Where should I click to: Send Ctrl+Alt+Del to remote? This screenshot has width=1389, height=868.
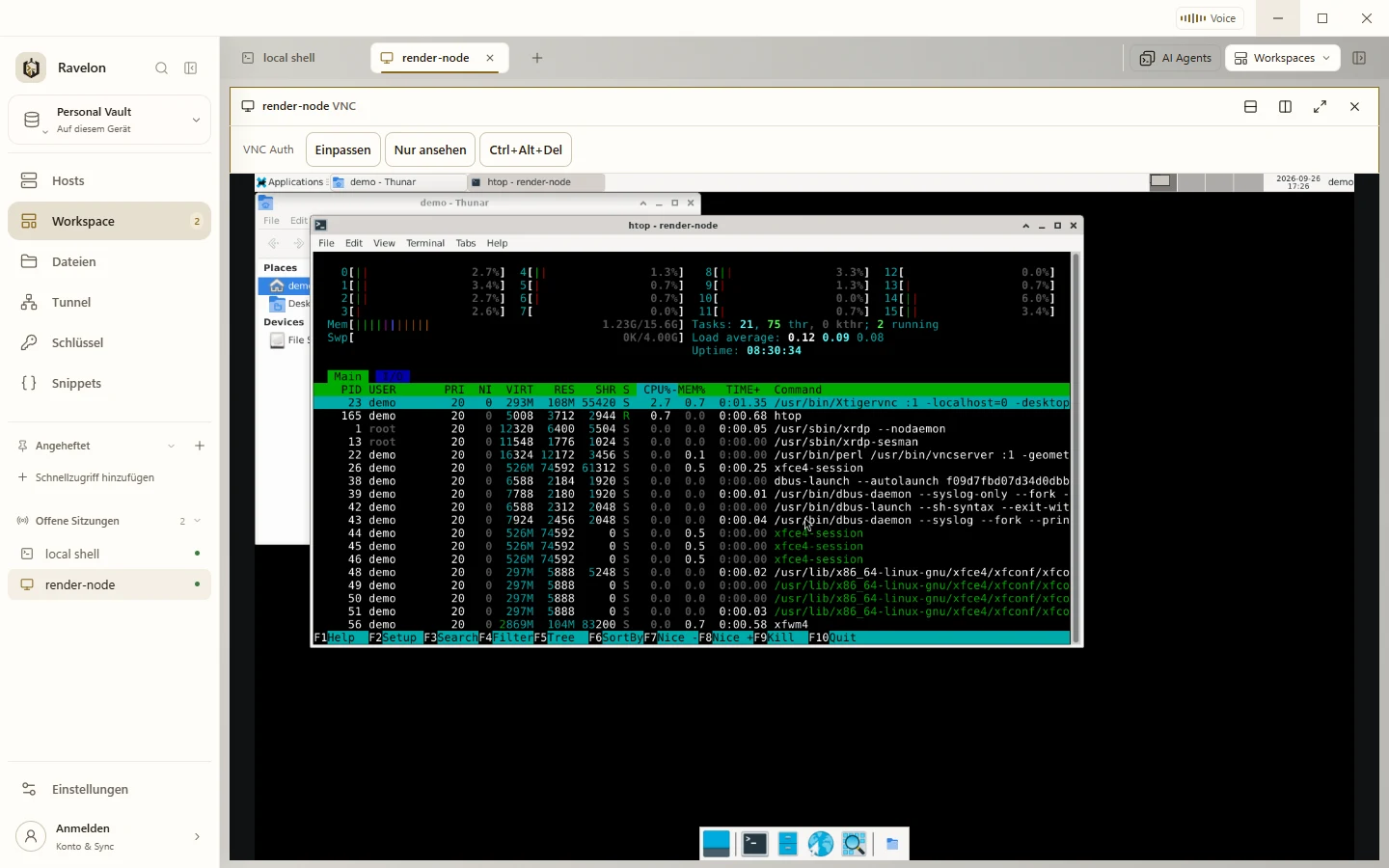click(526, 149)
